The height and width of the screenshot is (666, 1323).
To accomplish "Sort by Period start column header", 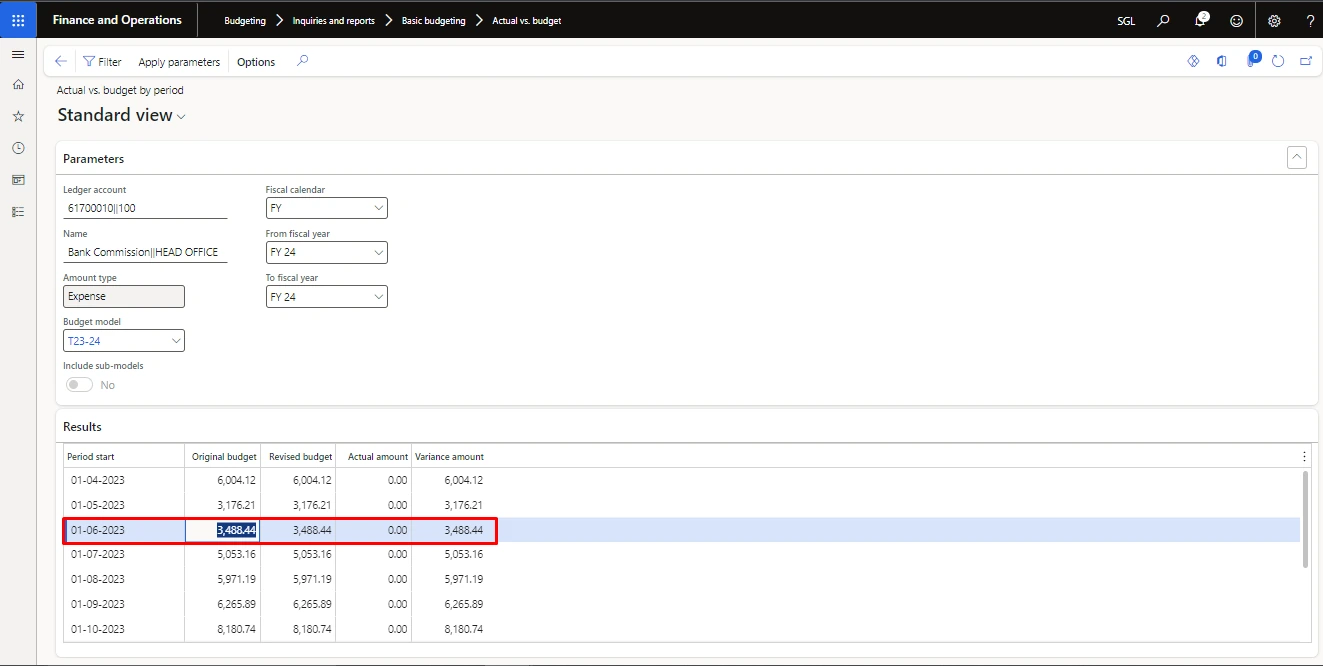I will point(124,456).
